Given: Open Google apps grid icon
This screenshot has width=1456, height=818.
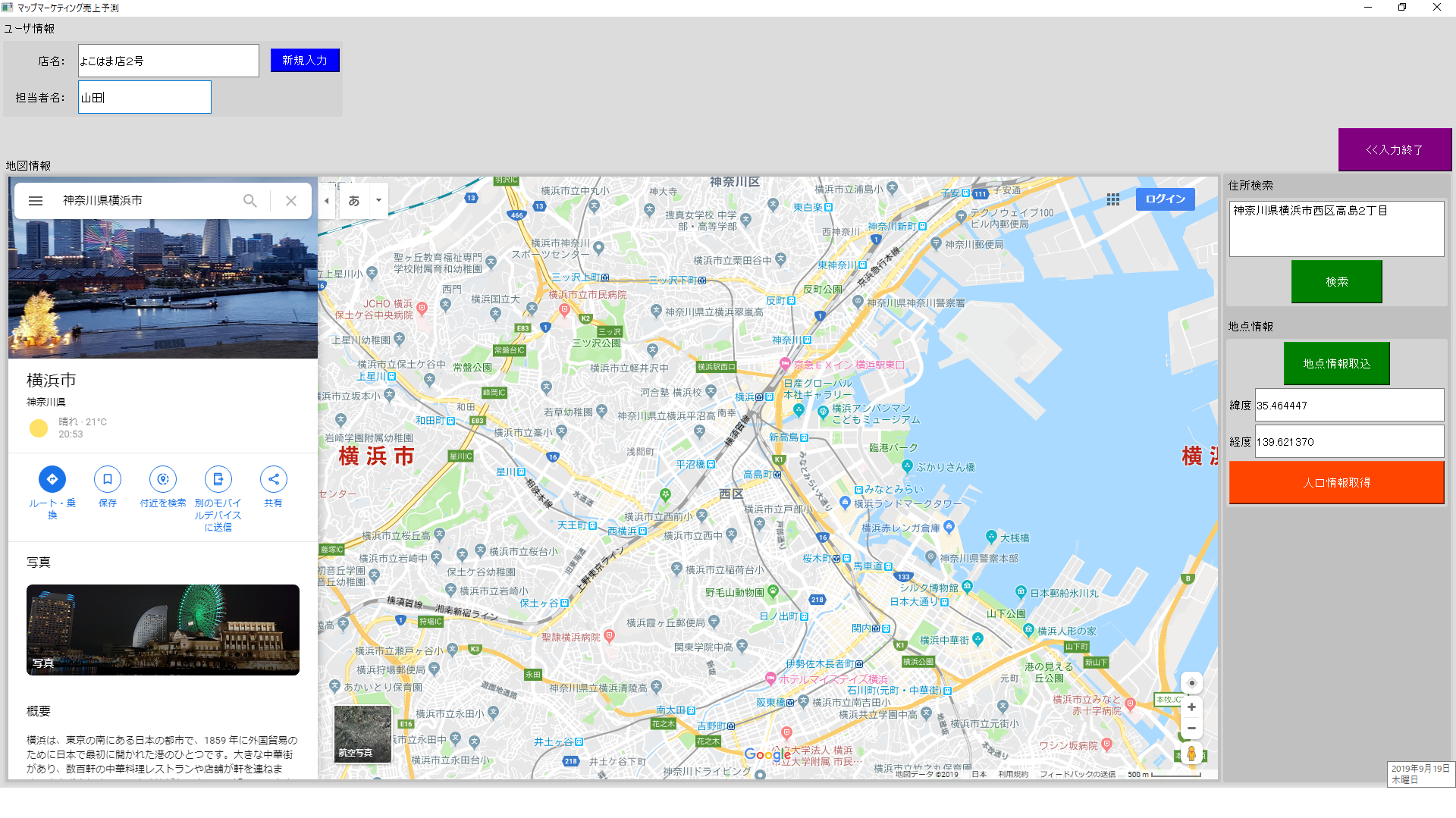Looking at the screenshot, I should pos(1113,199).
